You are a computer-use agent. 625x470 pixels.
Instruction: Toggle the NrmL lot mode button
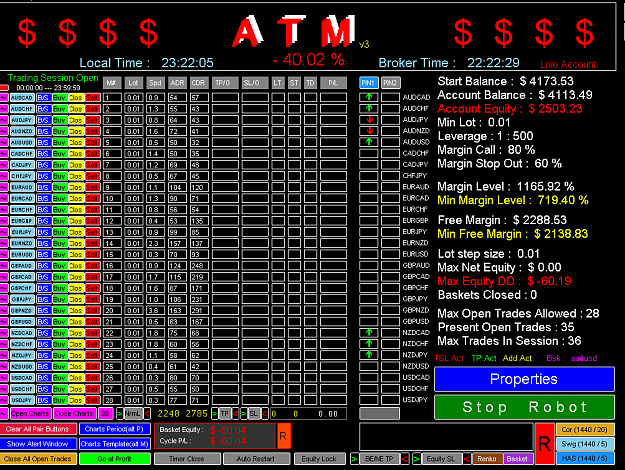pyautogui.click(x=133, y=414)
